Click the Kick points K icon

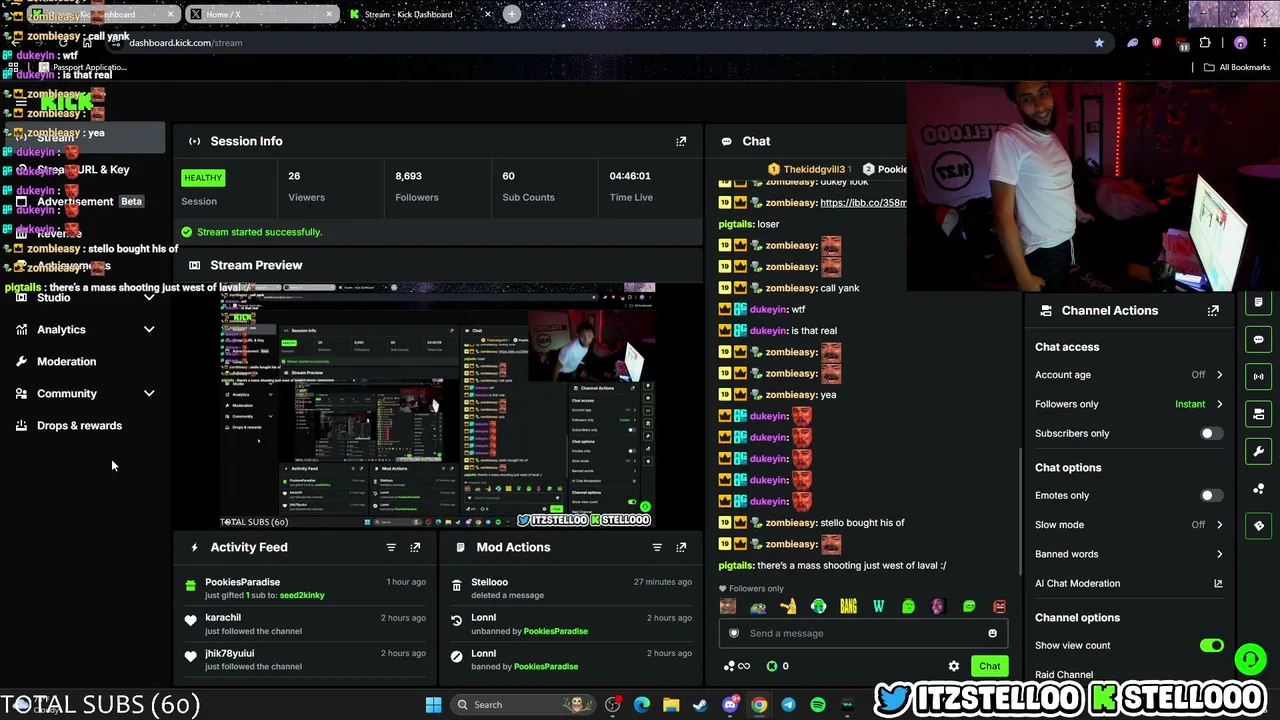tap(772, 666)
